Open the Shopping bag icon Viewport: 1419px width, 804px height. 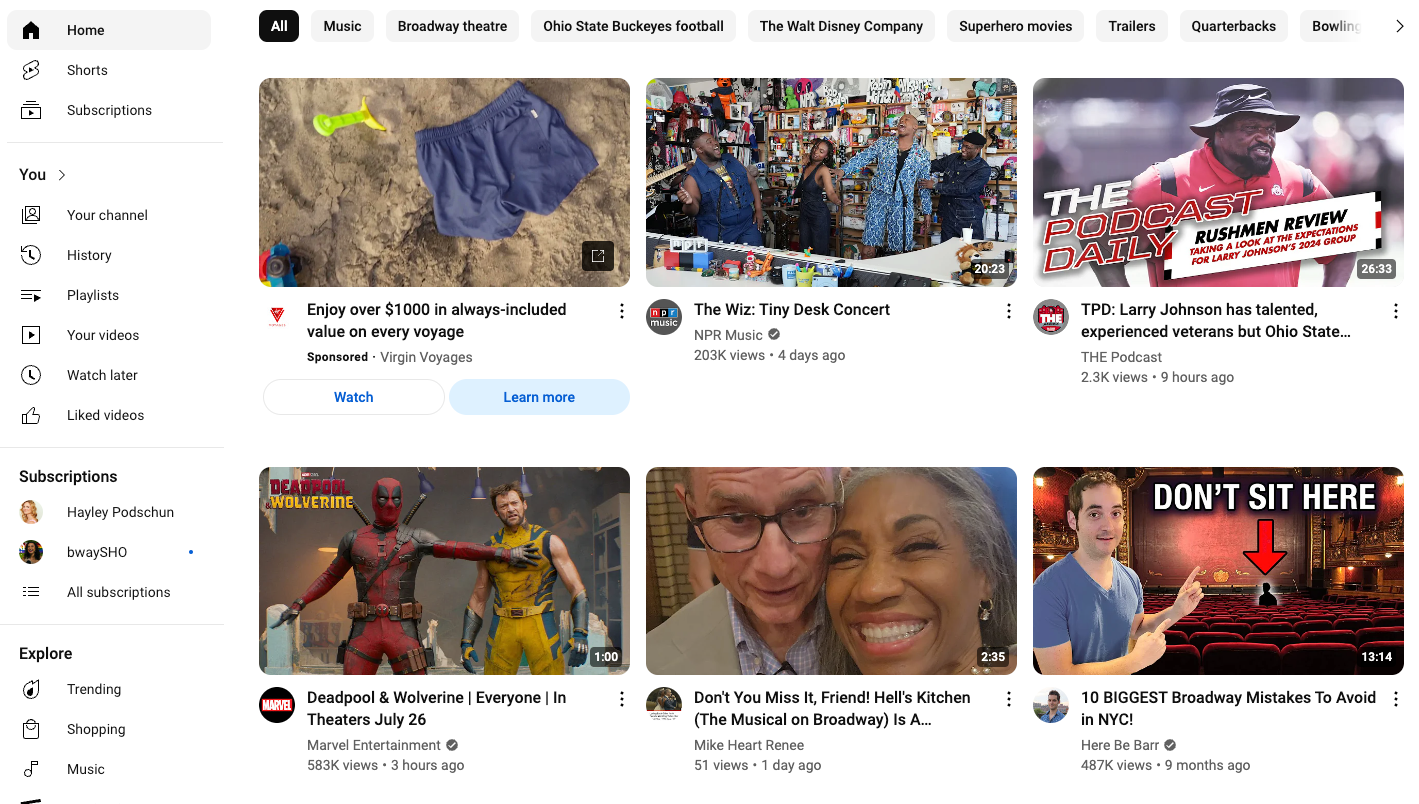click(31, 729)
